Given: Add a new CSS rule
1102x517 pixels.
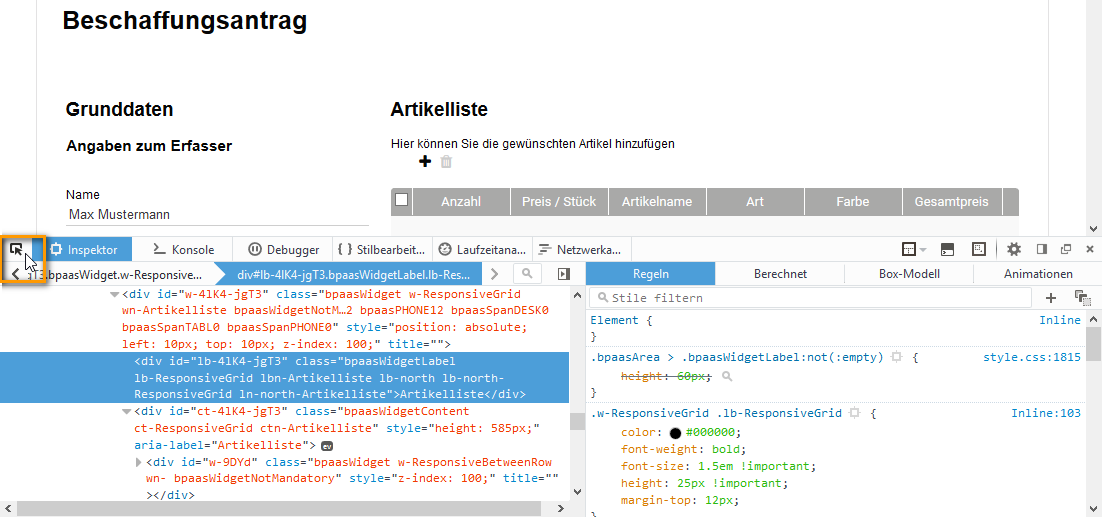Looking at the screenshot, I should 1051,297.
